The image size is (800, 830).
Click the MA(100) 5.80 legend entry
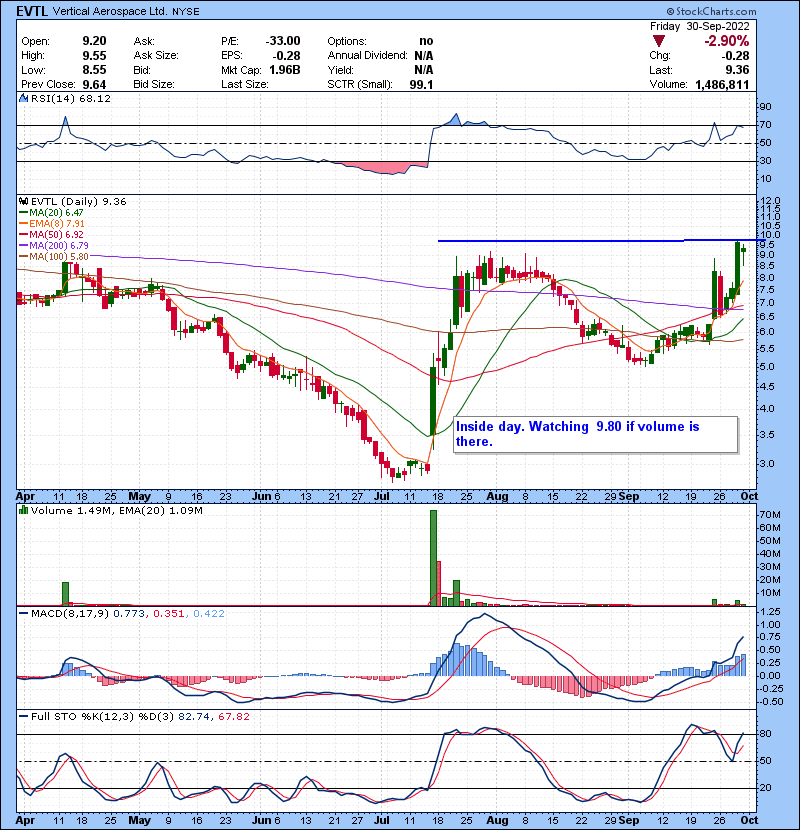tap(54, 257)
